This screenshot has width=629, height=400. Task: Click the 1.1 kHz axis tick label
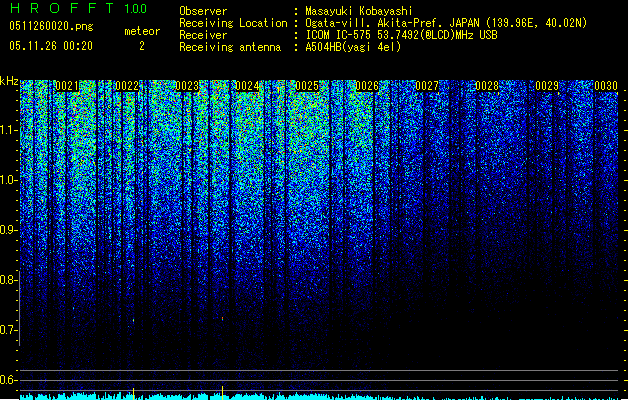pyautogui.click(x=9, y=130)
